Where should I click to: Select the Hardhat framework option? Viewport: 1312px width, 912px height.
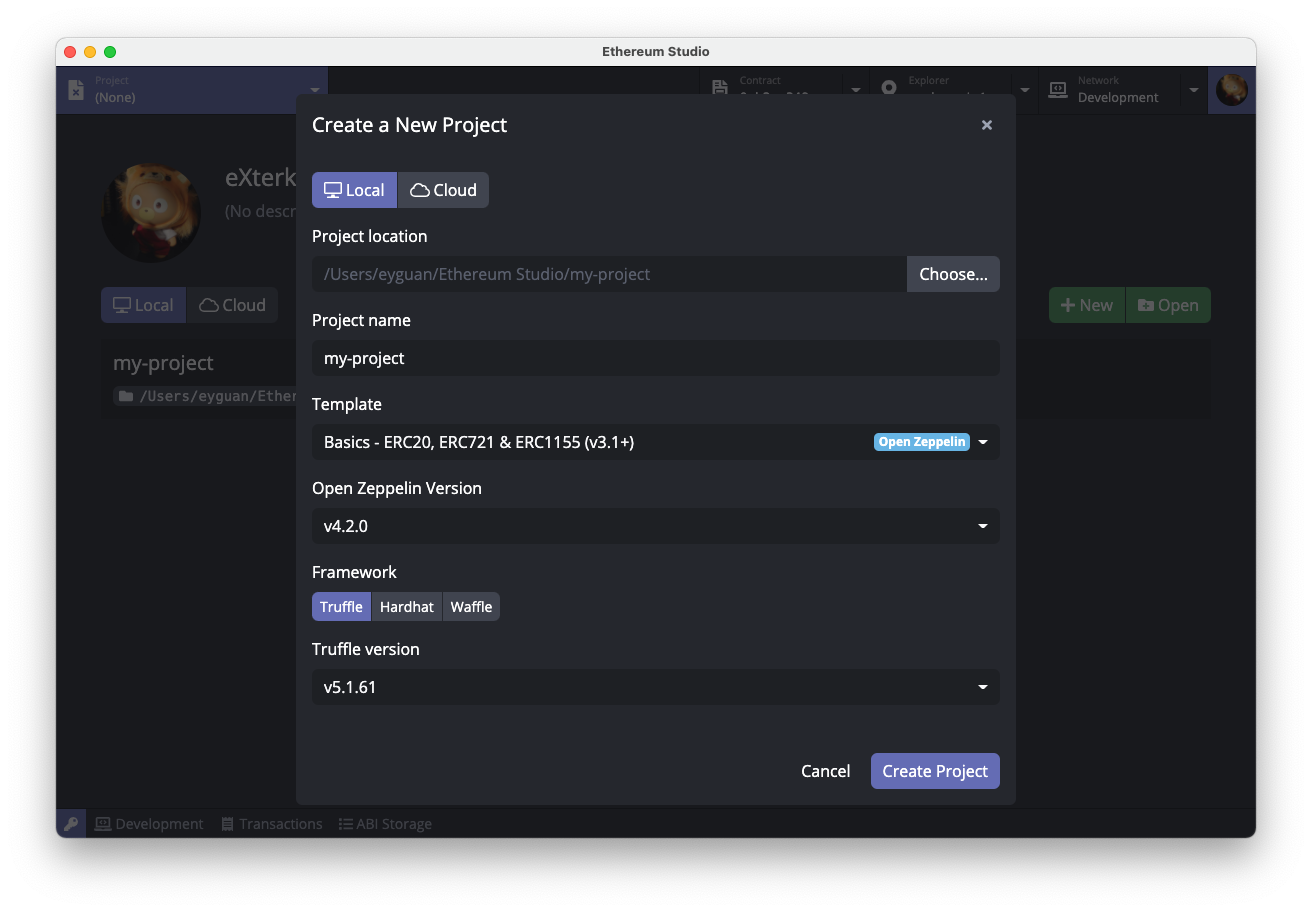[407, 607]
